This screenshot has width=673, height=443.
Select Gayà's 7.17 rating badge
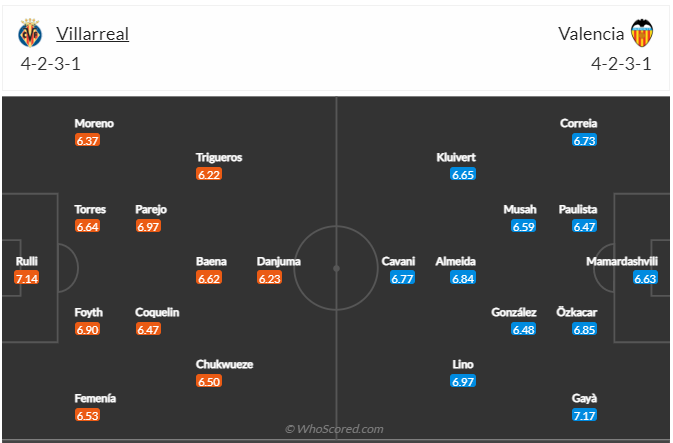584,415
